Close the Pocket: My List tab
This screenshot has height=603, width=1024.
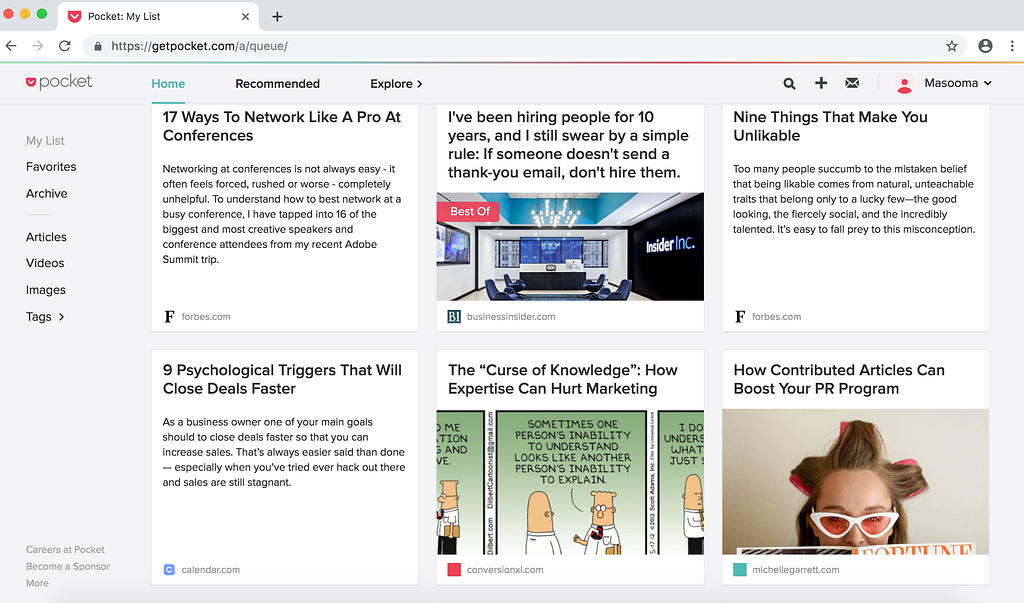(246, 16)
